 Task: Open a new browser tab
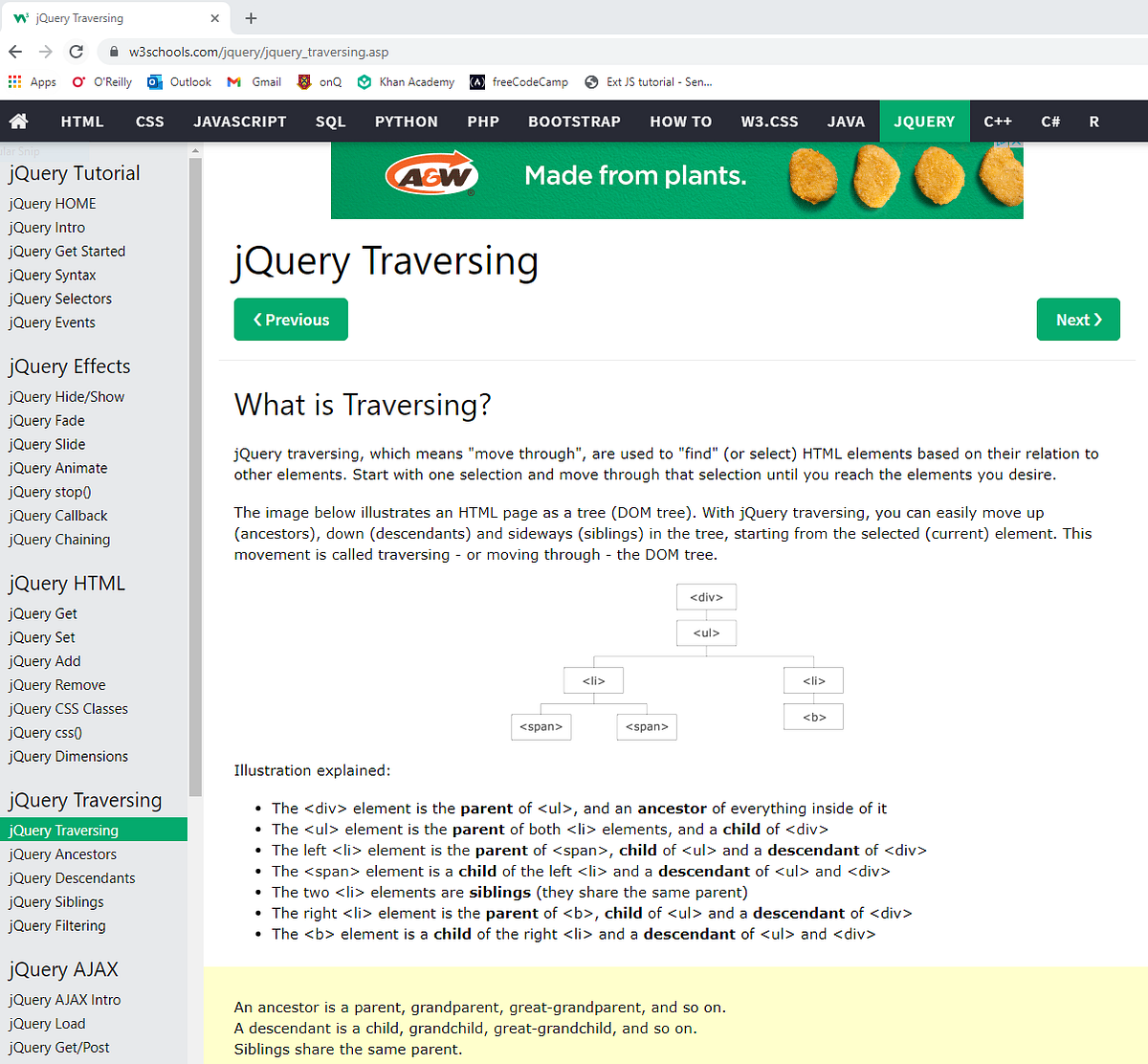tap(251, 17)
